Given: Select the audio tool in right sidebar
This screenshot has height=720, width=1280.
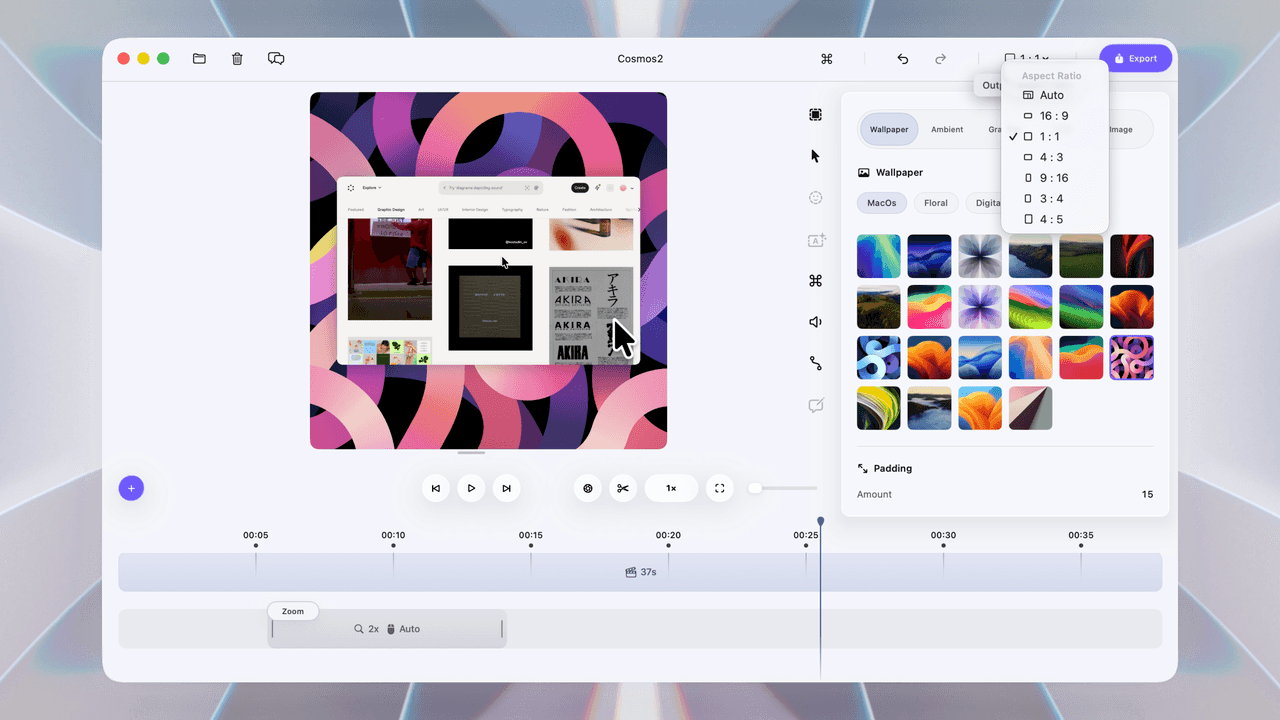Looking at the screenshot, I should (x=815, y=321).
